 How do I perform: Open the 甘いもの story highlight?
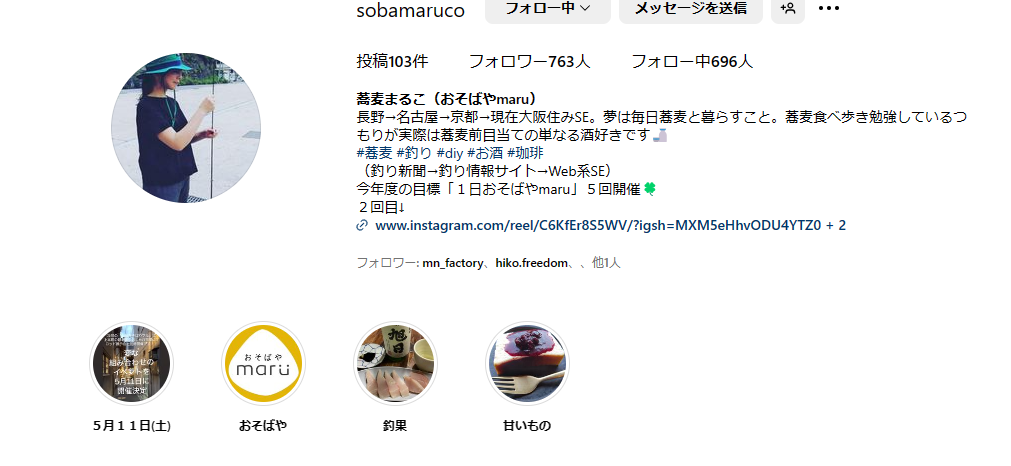[x=527, y=364]
